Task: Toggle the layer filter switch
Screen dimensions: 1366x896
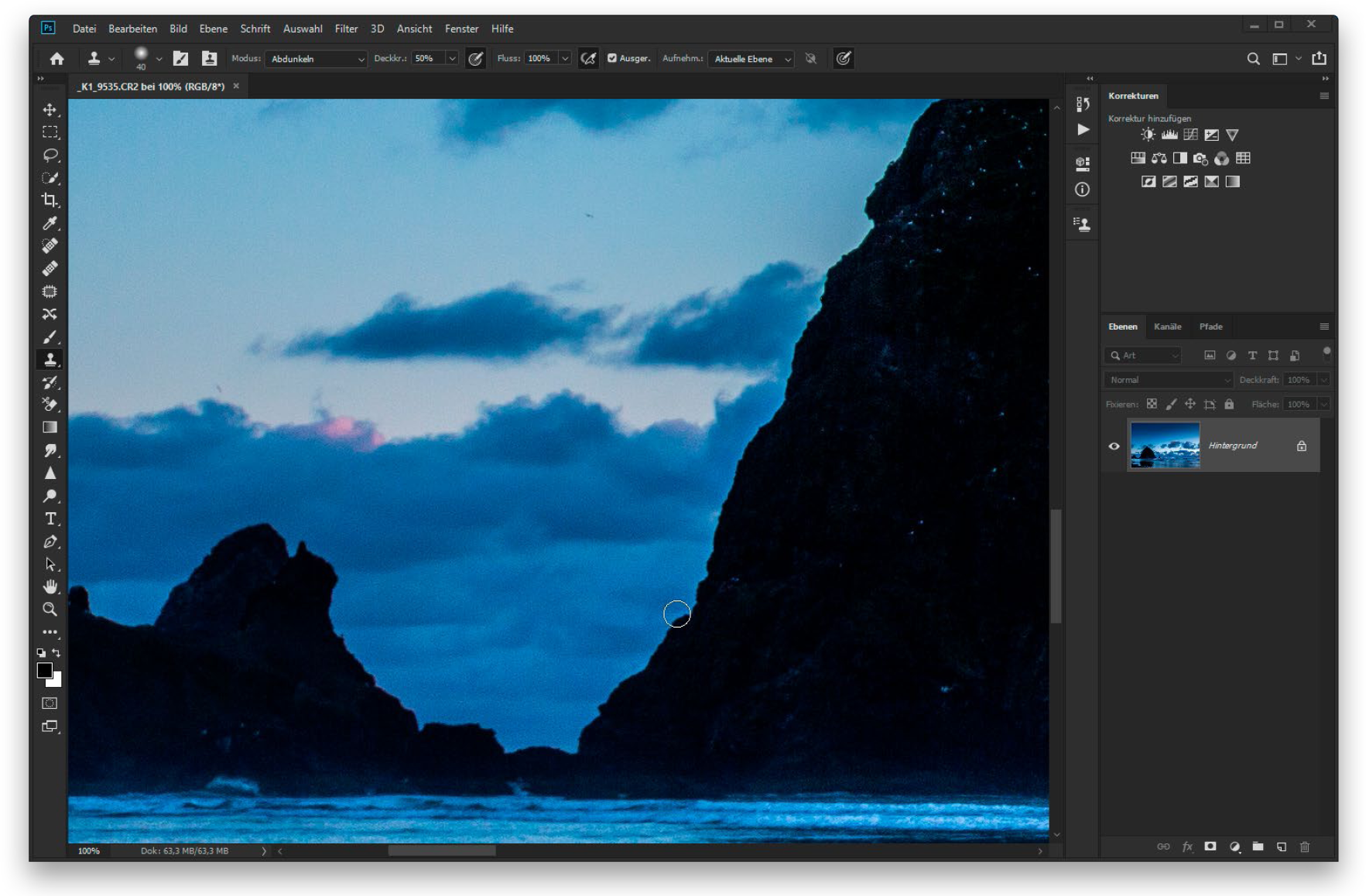Action: coord(1327,354)
